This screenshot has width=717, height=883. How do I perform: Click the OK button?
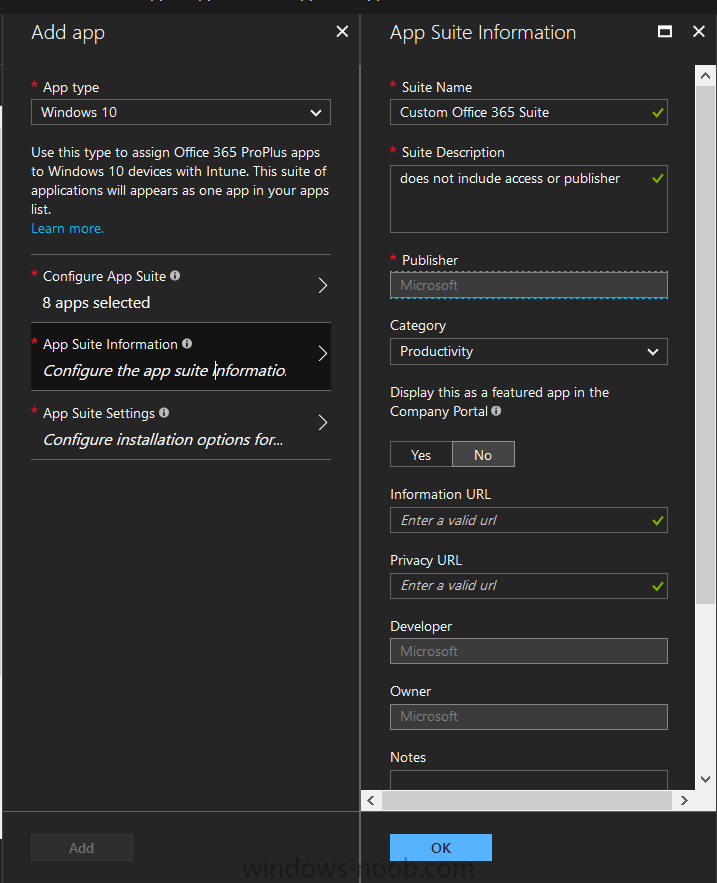(x=440, y=848)
